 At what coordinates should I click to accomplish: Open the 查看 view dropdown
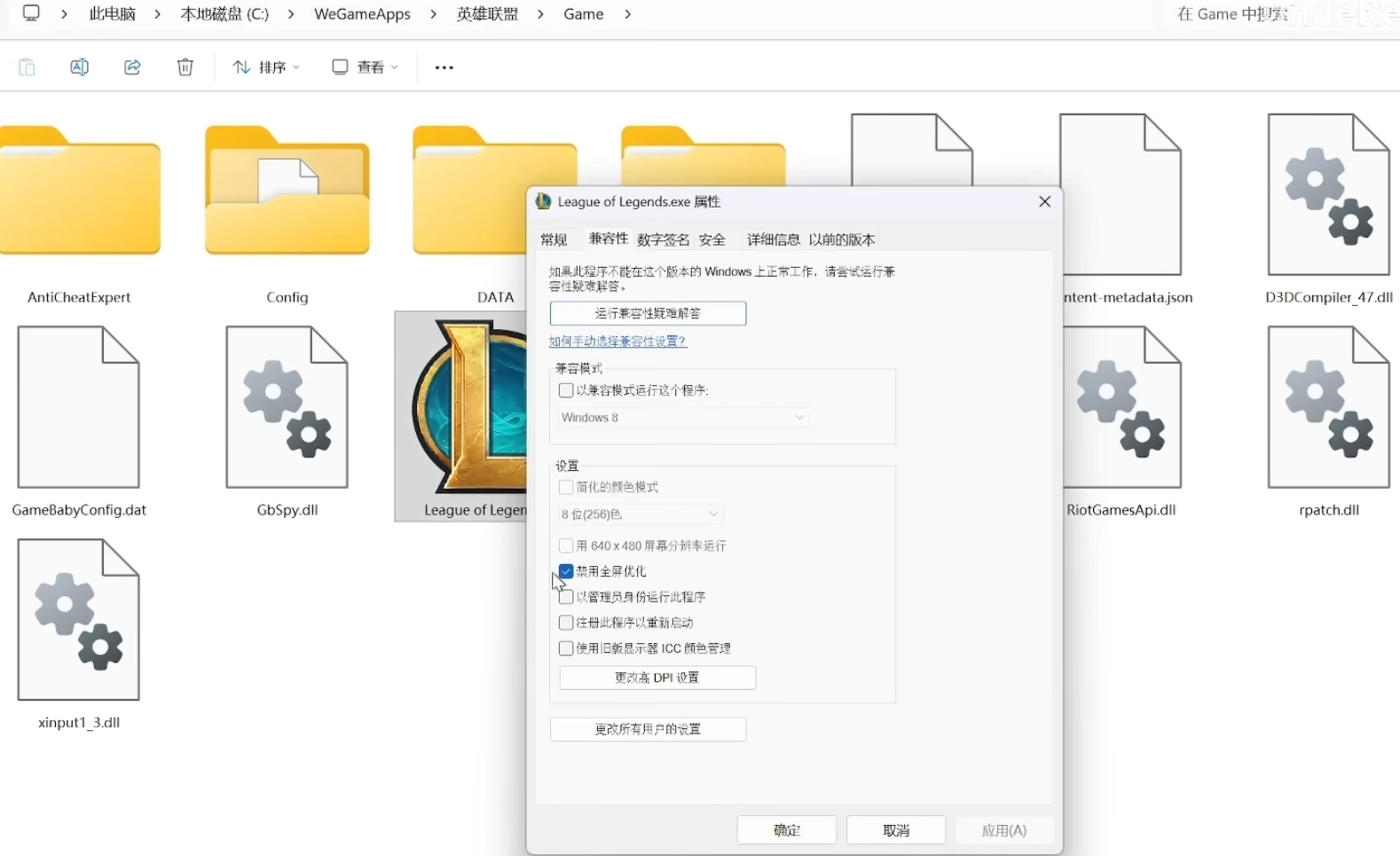click(x=365, y=67)
